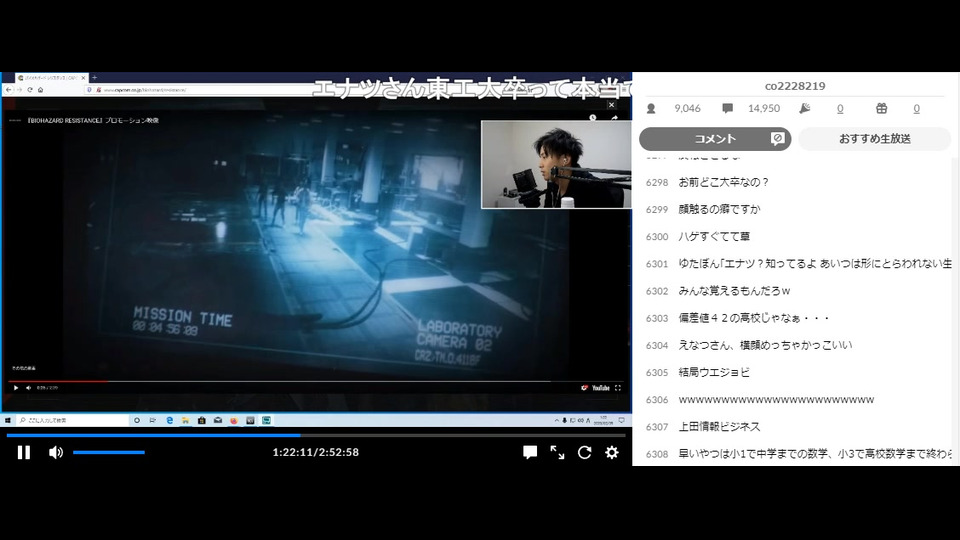The width and height of the screenshot is (960, 540).
Task: Open Mail icon in taskbar
Action: point(218,421)
